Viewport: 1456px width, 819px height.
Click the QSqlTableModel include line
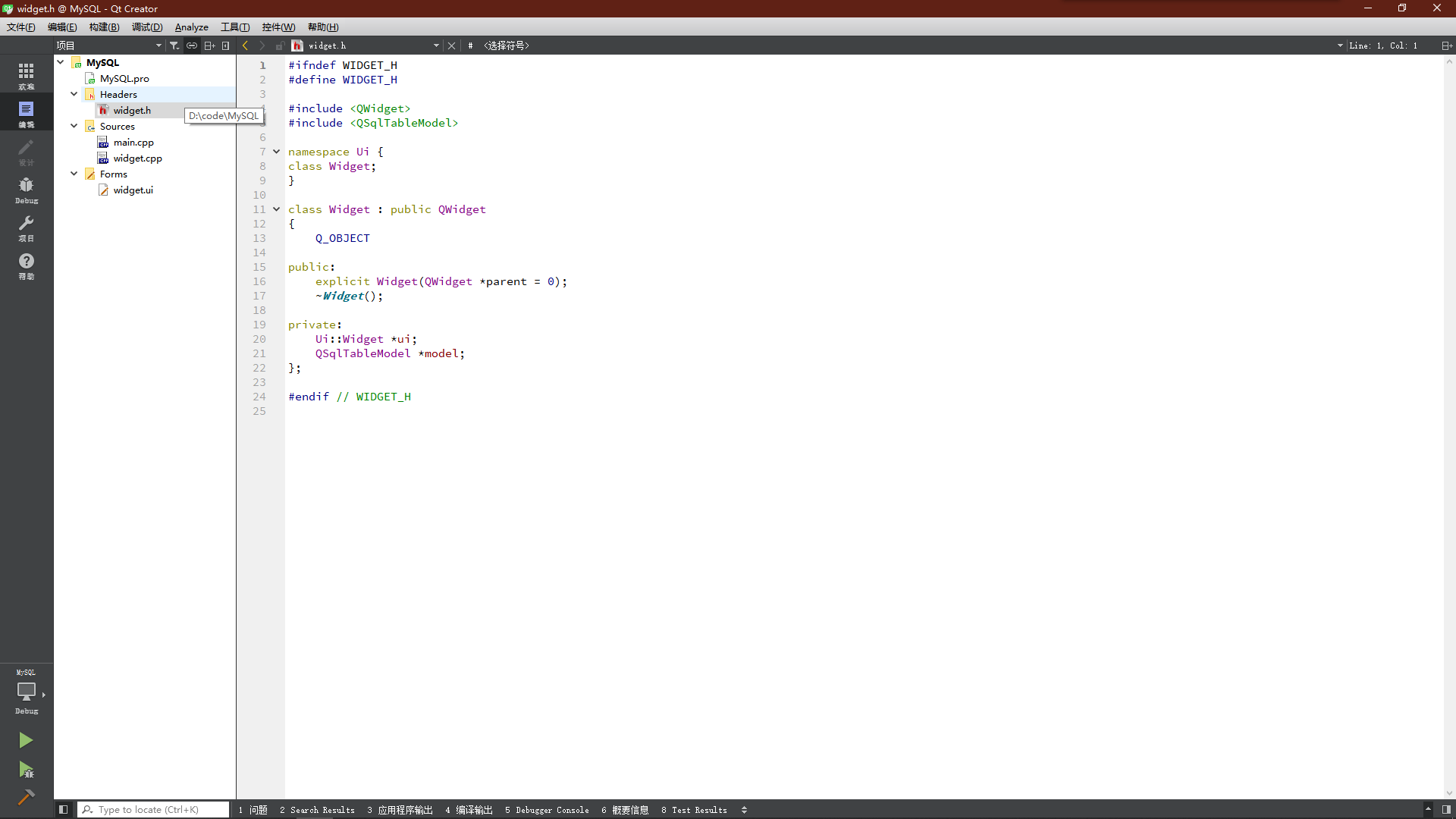tap(373, 123)
